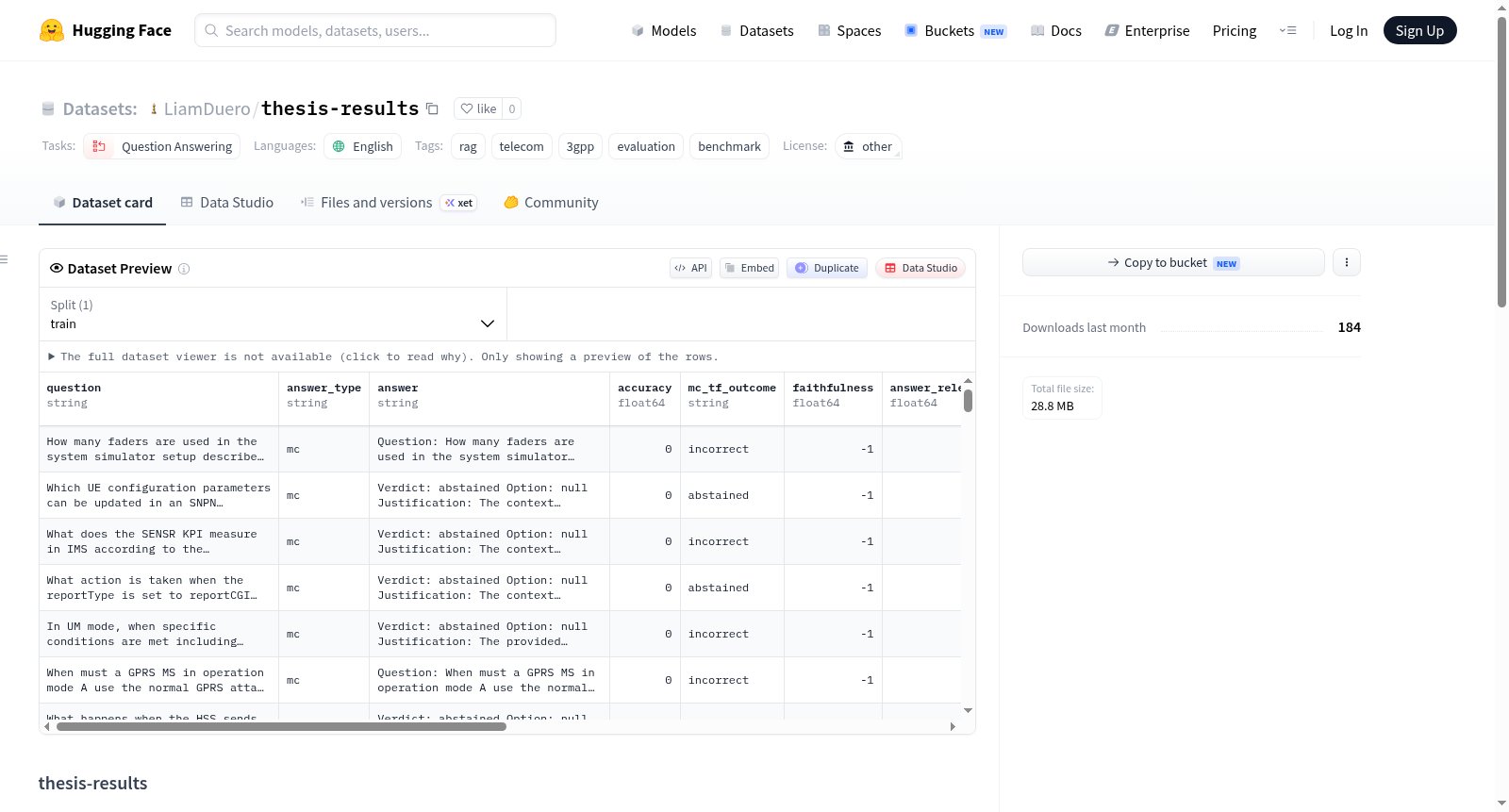Click the API button in Dataset Preview
Viewport: 1509px width, 812px height.
point(690,268)
